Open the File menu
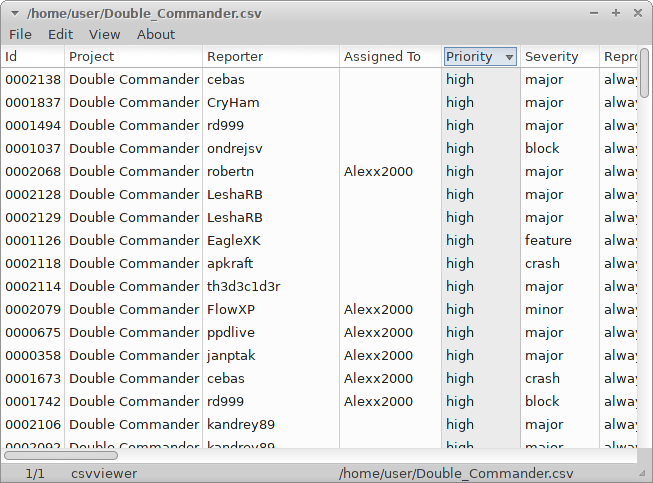 click(20, 35)
